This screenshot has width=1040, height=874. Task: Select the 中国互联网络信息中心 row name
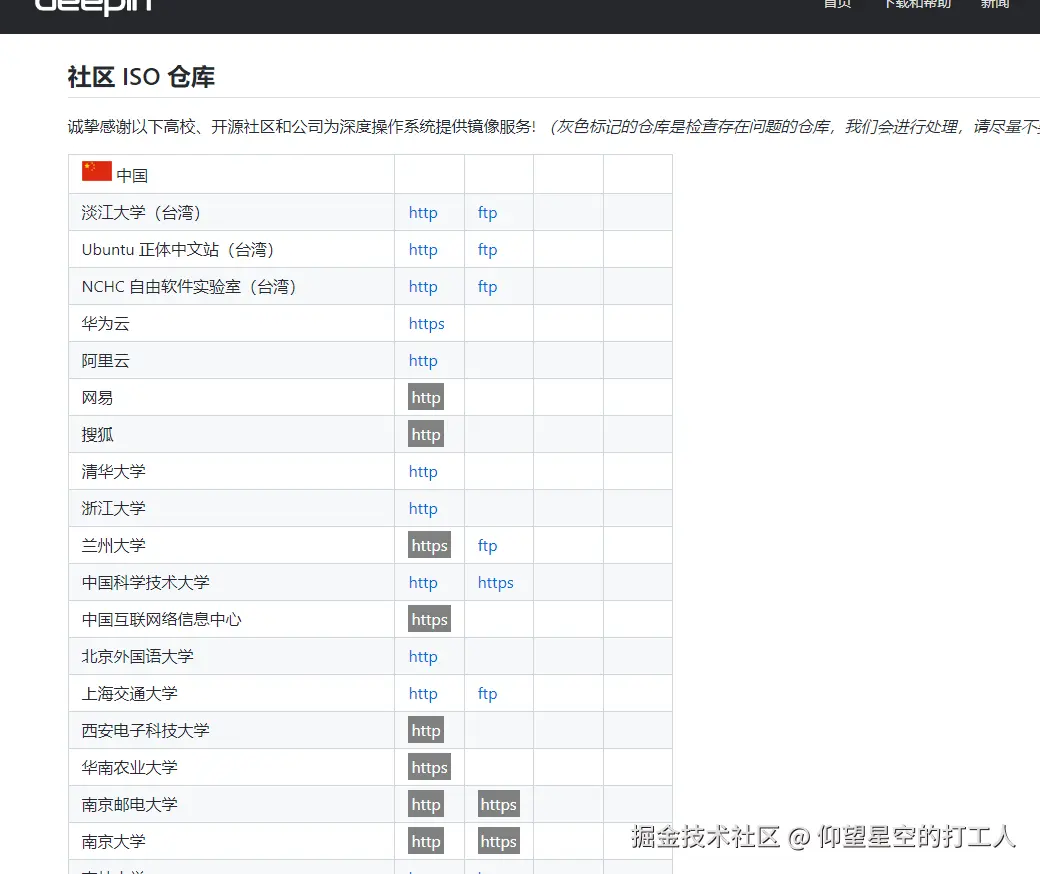tap(161, 619)
